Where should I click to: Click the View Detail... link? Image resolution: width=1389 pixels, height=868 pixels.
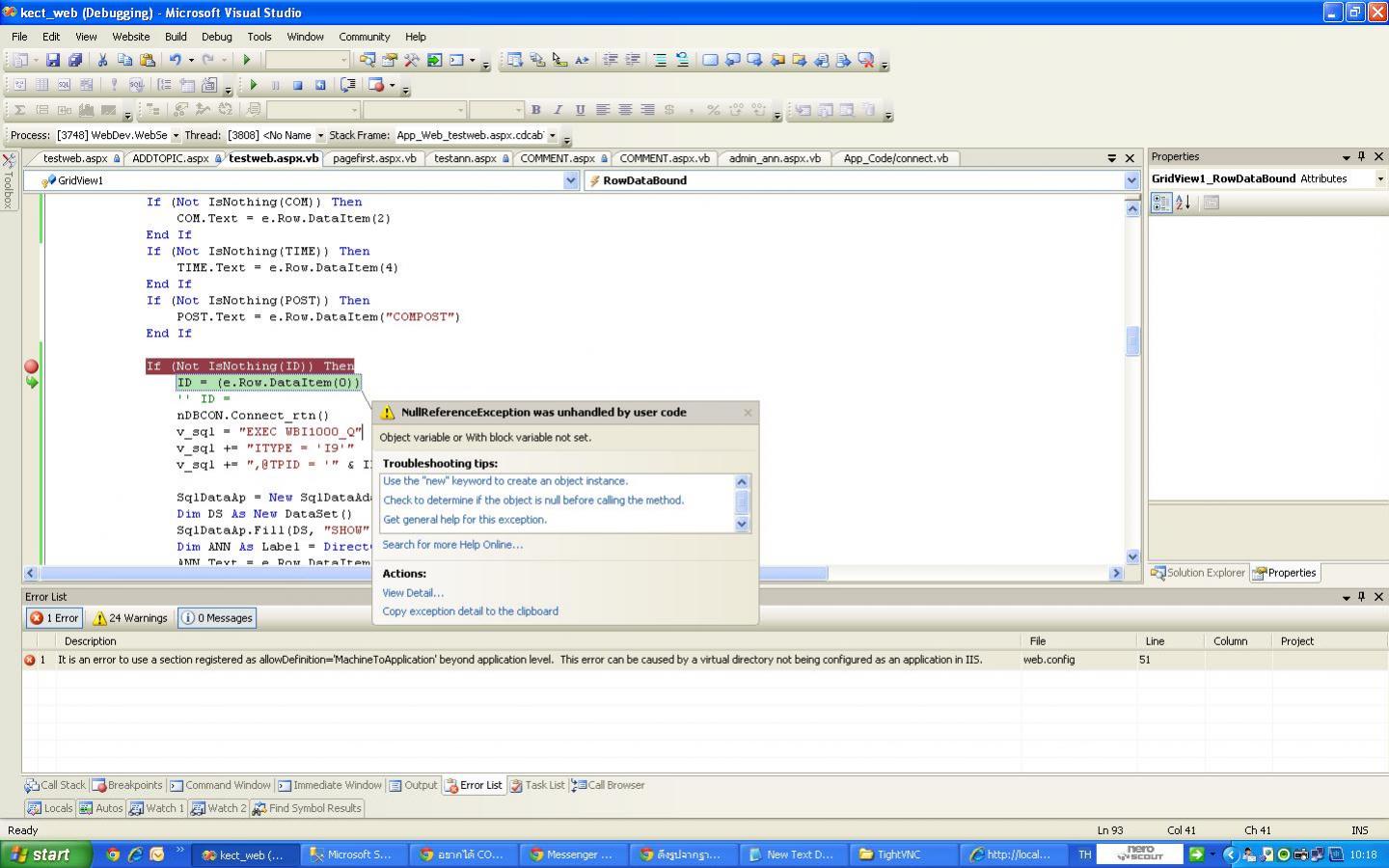click(x=413, y=593)
